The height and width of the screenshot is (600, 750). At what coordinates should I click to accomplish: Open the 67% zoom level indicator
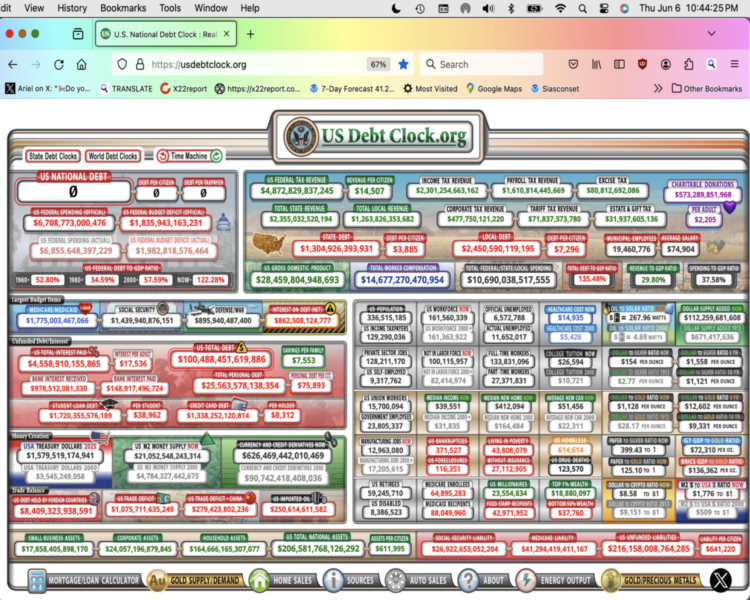(378, 65)
